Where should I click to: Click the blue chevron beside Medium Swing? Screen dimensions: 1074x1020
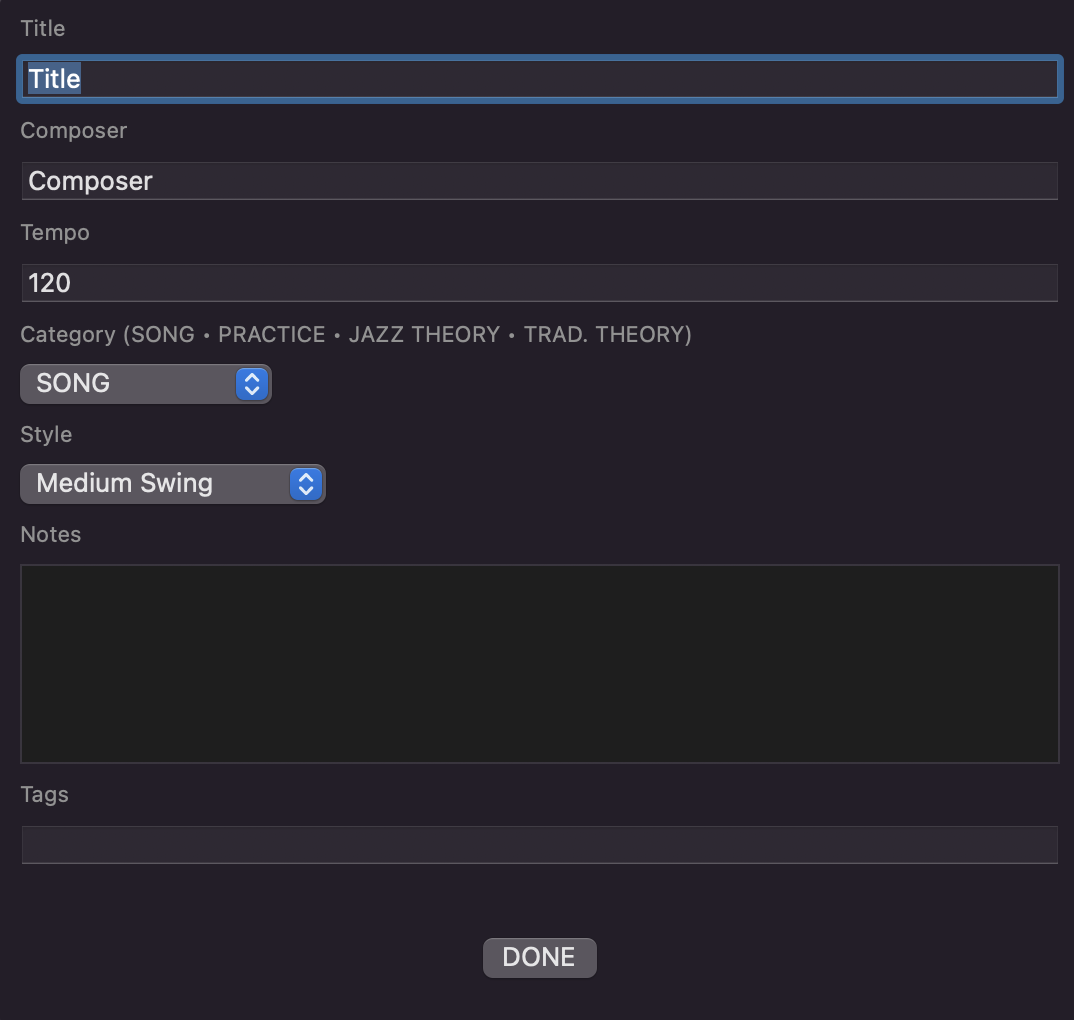click(x=306, y=484)
